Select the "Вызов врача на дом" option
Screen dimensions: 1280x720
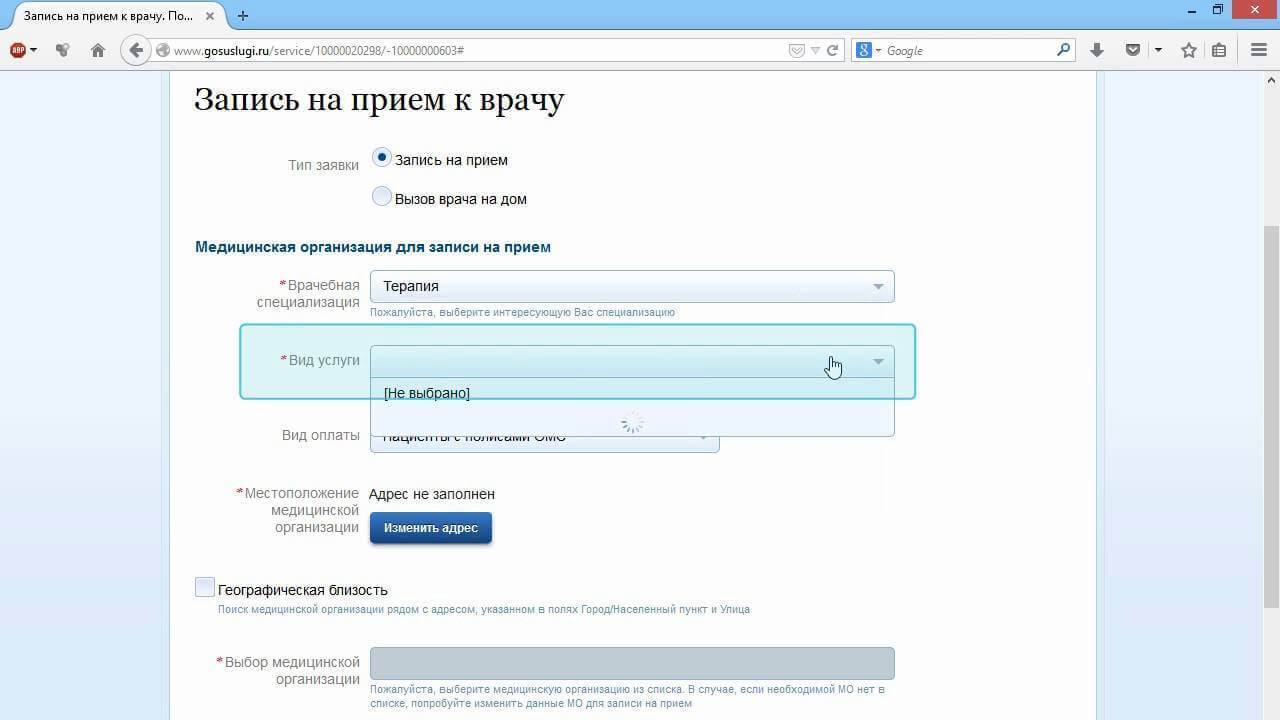pyautogui.click(x=381, y=197)
